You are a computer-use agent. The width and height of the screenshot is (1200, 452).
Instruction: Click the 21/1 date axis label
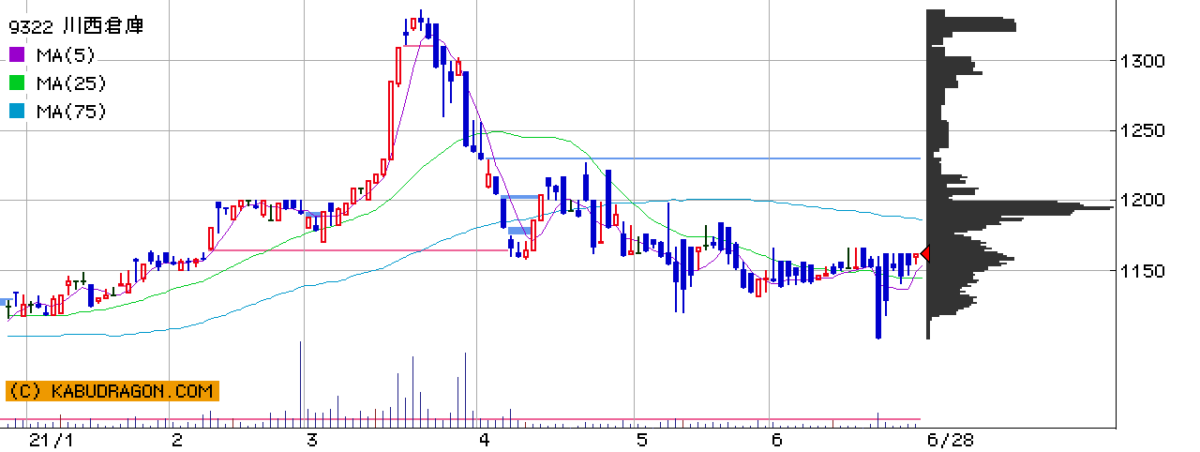tap(51, 440)
